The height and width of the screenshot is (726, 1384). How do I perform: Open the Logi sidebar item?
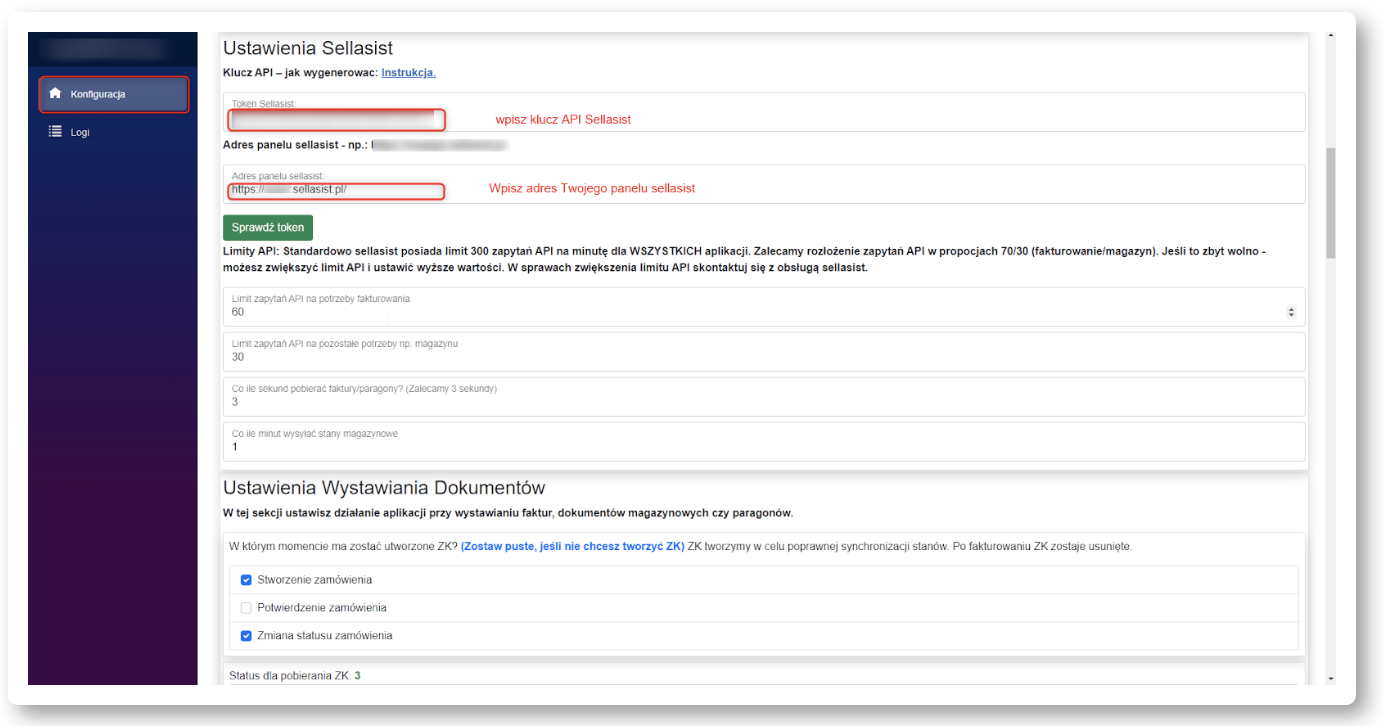pos(80,132)
